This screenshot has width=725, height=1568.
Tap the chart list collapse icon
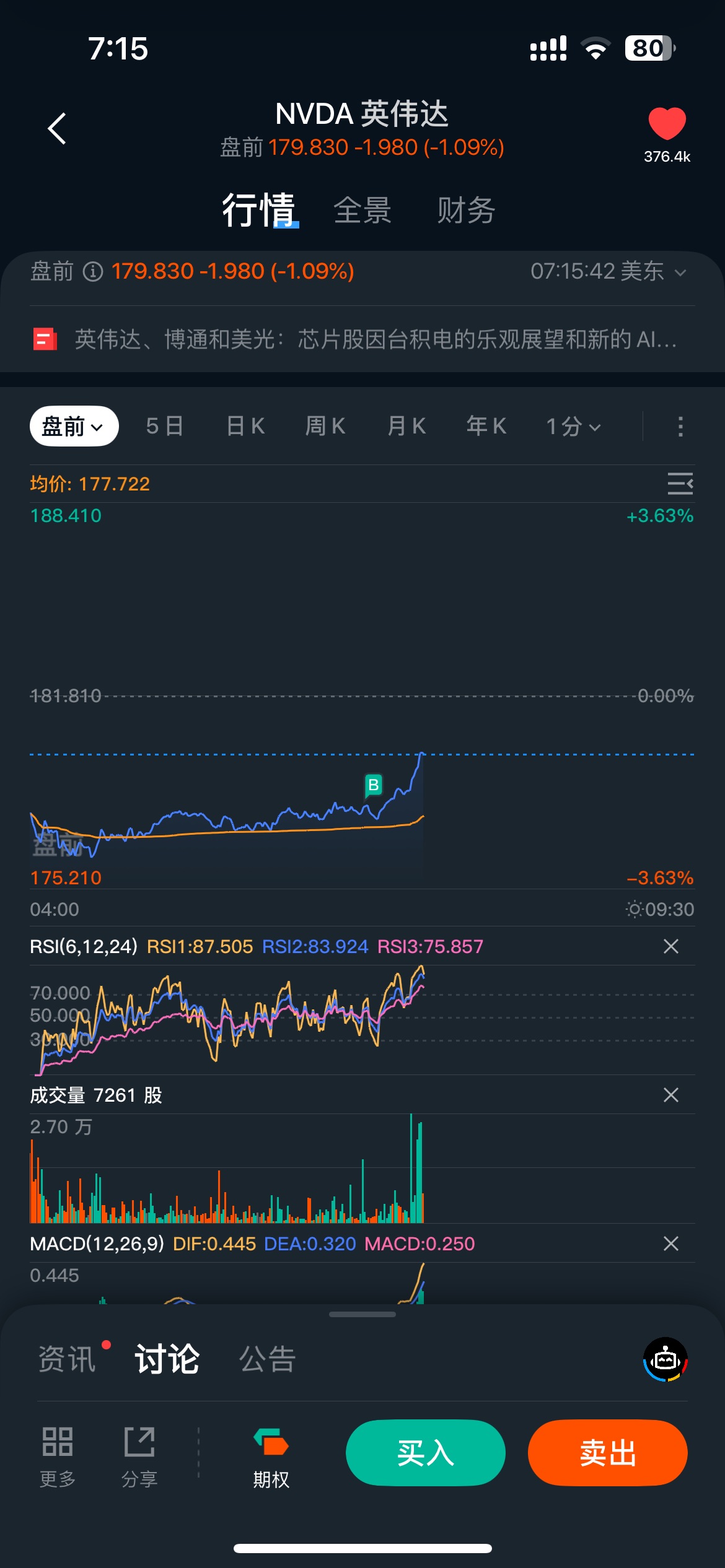(x=680, y=484)
